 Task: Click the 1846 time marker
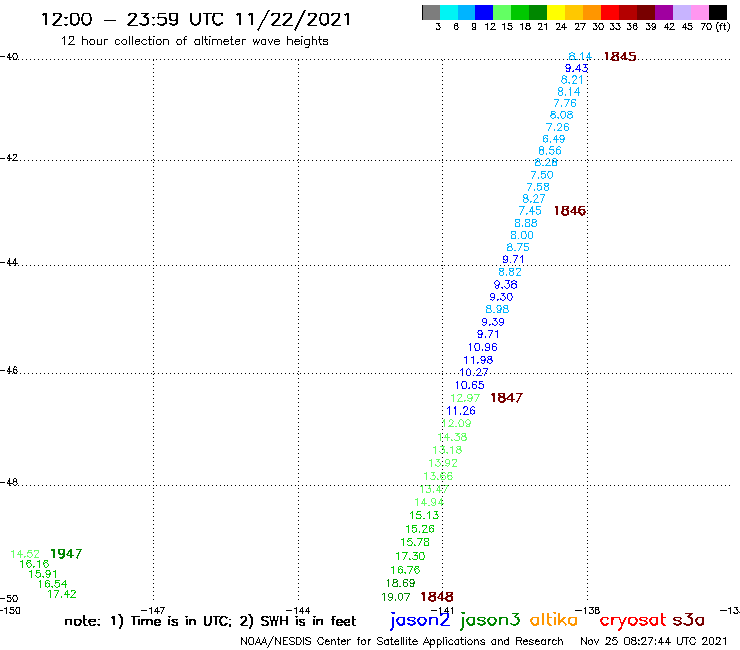(570, 211)
